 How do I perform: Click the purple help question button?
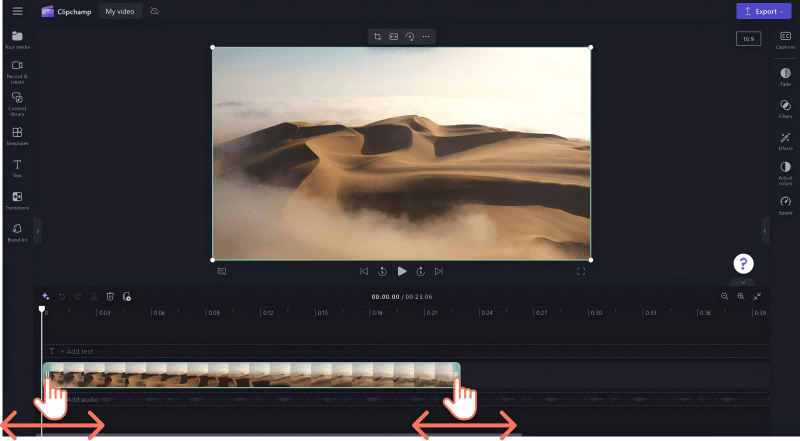(x=743, y=264)
